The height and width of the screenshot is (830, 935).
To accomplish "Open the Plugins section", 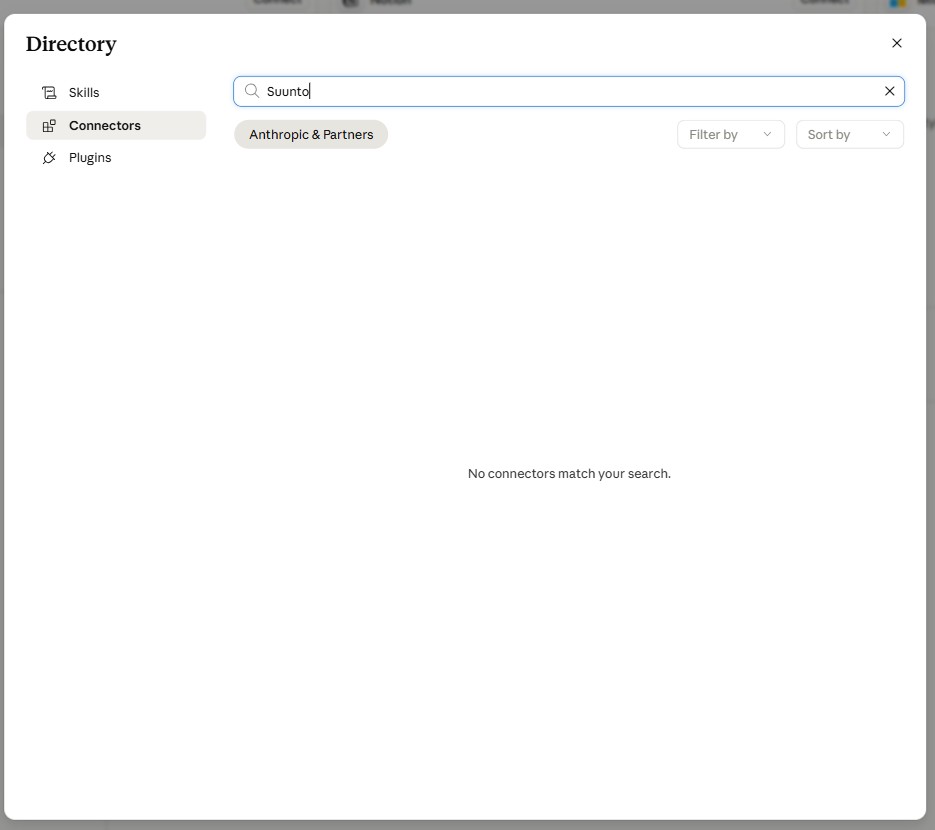I will click(x=116, y=157).
